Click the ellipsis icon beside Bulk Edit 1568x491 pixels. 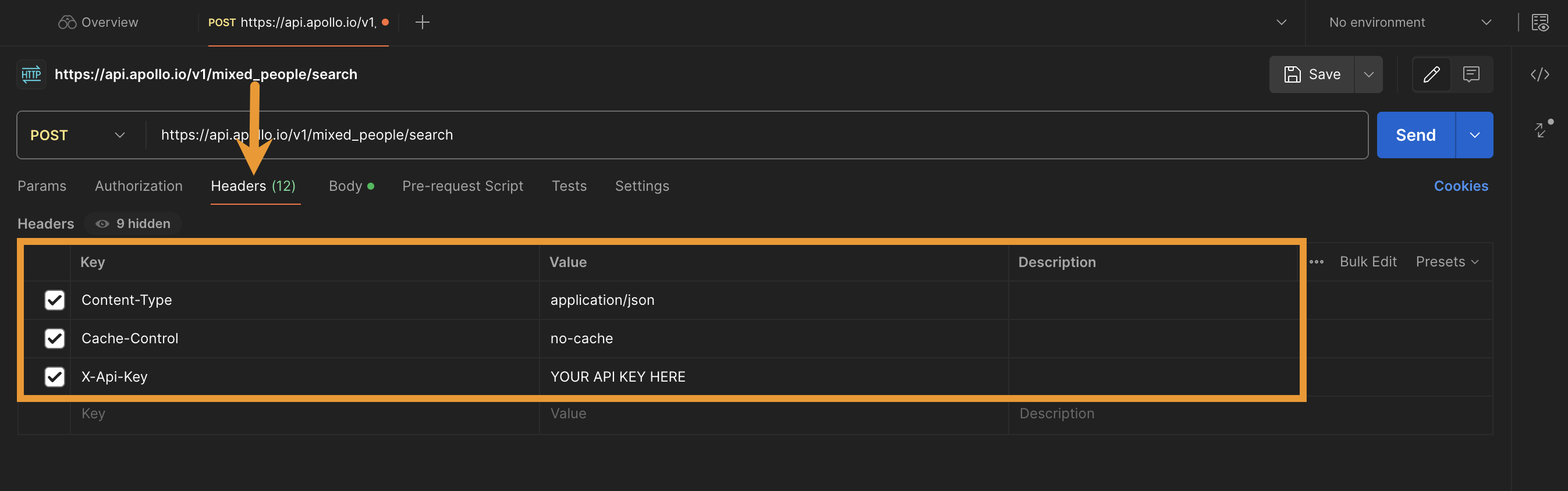pos(1316,262)
